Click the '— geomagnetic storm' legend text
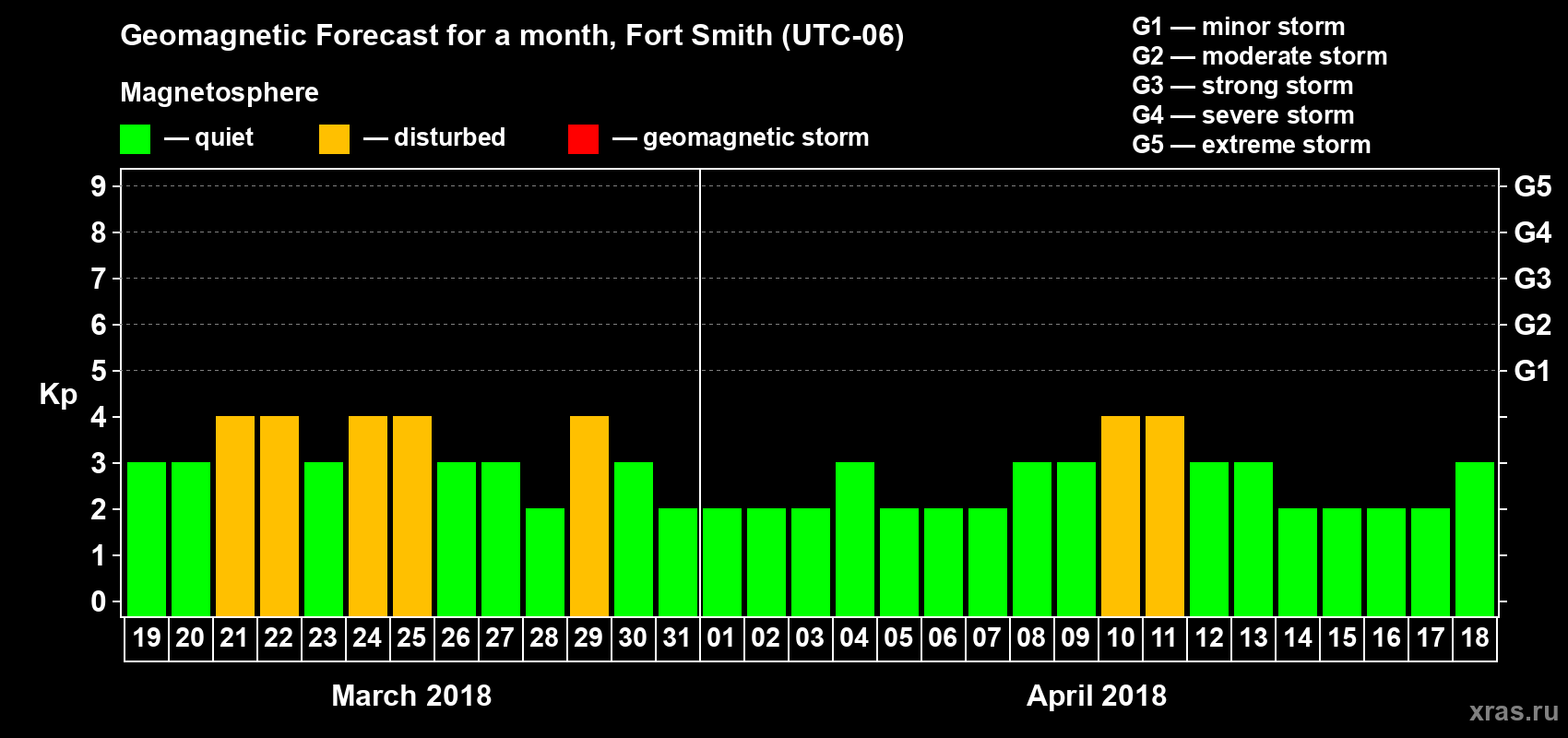The image size is (1568, 738). (741, 138)
